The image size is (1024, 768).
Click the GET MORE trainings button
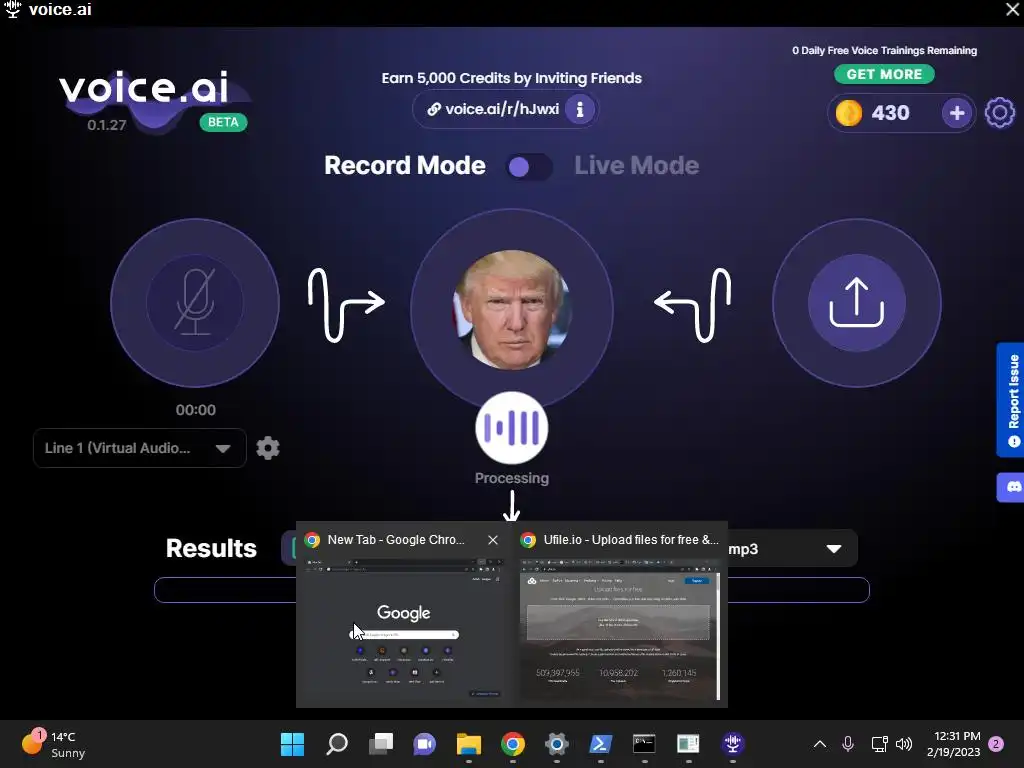tap(884, 74)
